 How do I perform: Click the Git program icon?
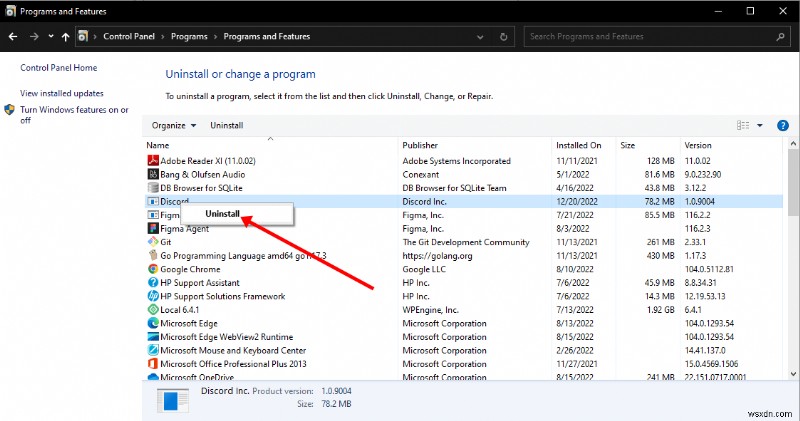[x=153, y=242]
